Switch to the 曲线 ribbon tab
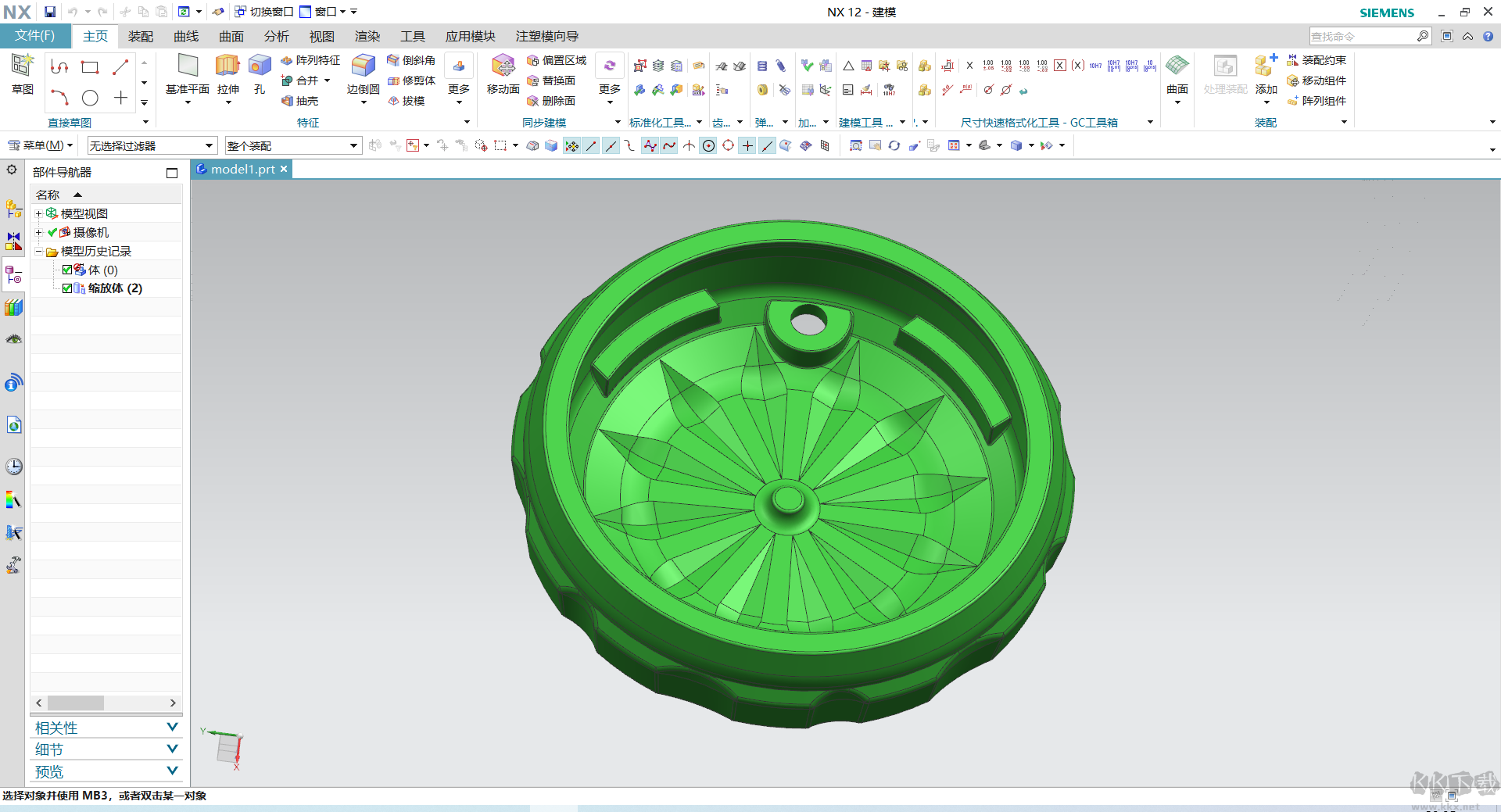1501x812 pixels. point(186,37)
